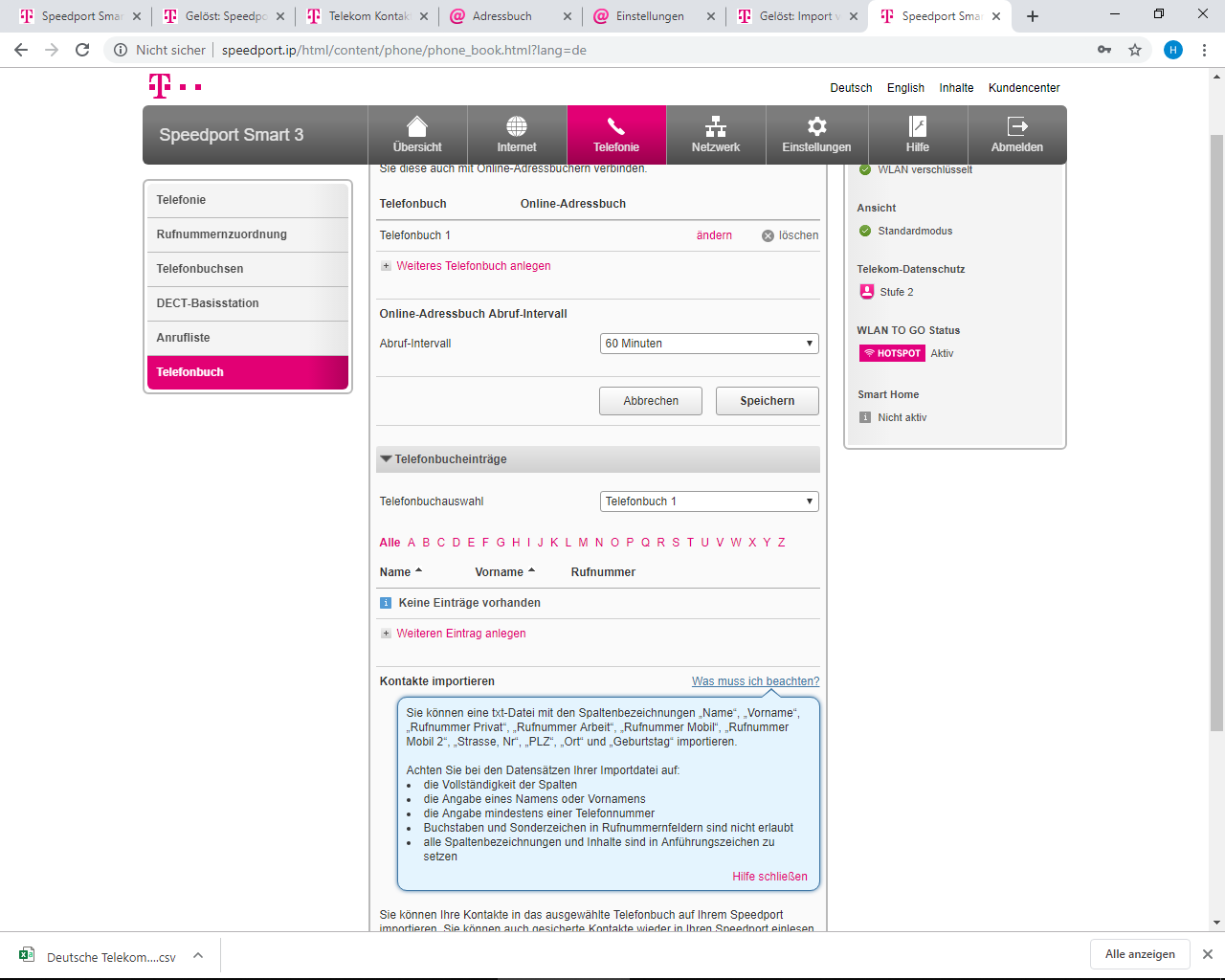Select Anrufliste in the sidebar
1225x980 pixels.
coord(248,338)
